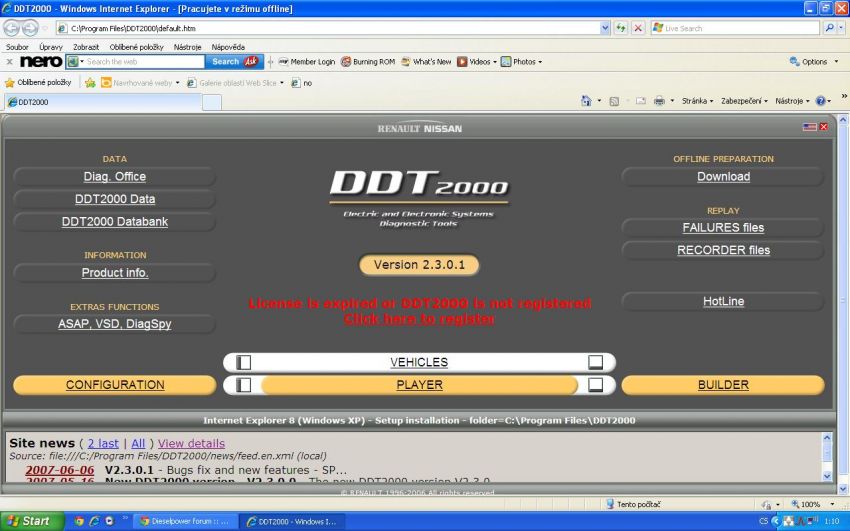Open the Zobrazit menu
This screenshot has height=531, width=850.
click(x=86, y=47)
